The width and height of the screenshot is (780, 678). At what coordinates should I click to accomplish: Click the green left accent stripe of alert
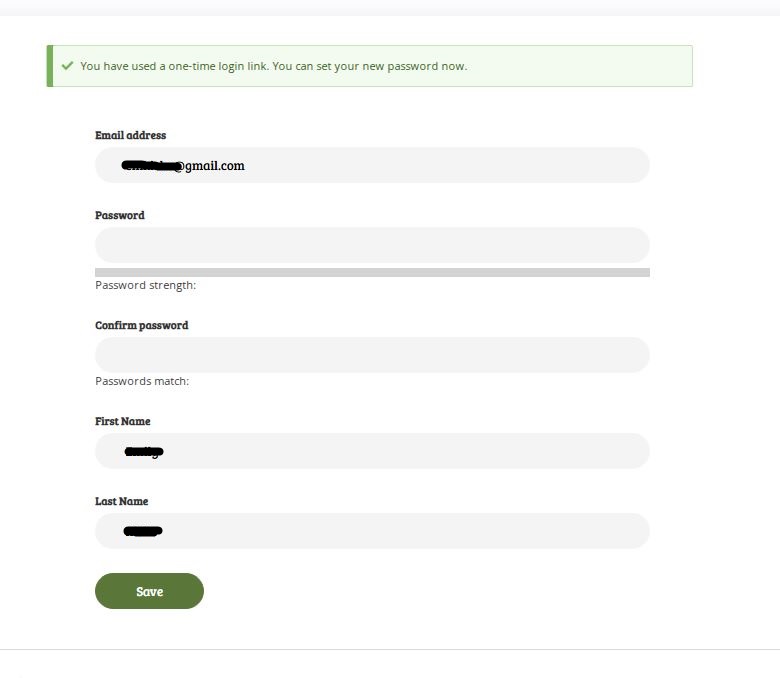(x=50, y=66)
